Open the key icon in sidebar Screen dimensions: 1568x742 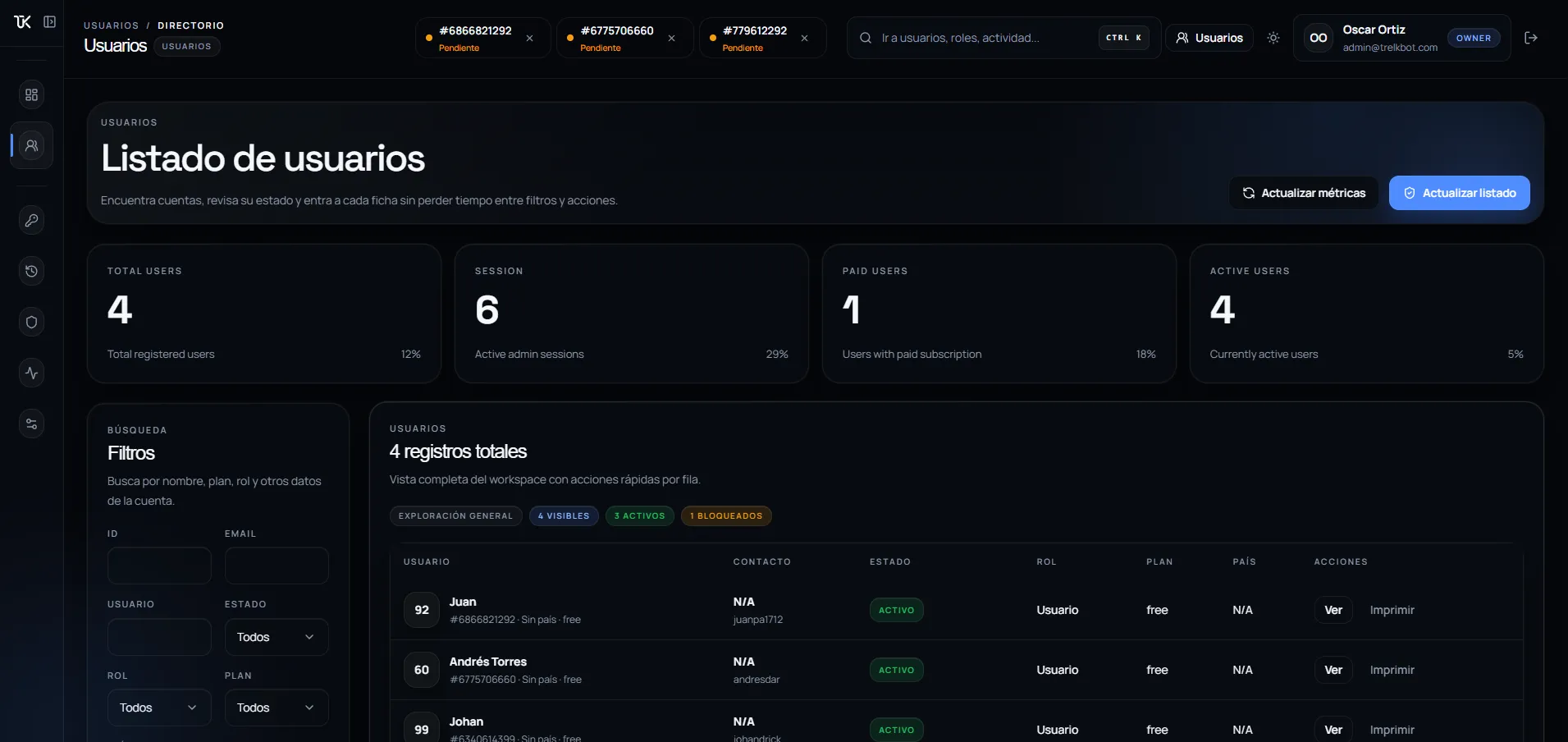(31, 220)
